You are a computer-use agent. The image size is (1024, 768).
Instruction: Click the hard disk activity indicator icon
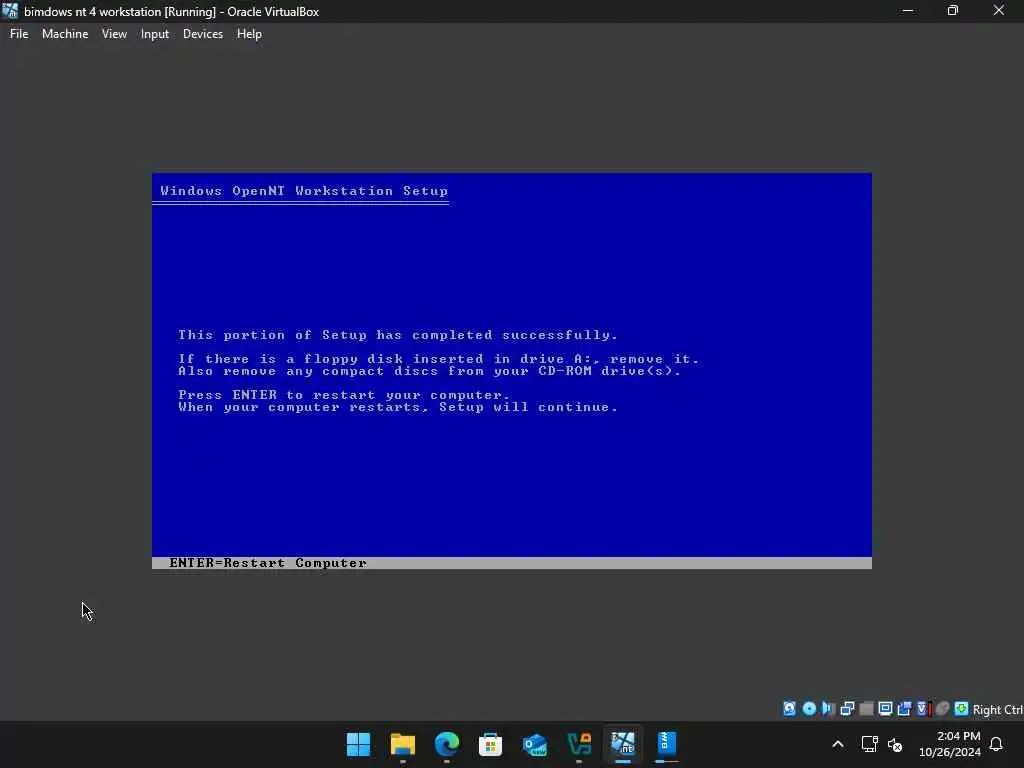tap(790, 709)
